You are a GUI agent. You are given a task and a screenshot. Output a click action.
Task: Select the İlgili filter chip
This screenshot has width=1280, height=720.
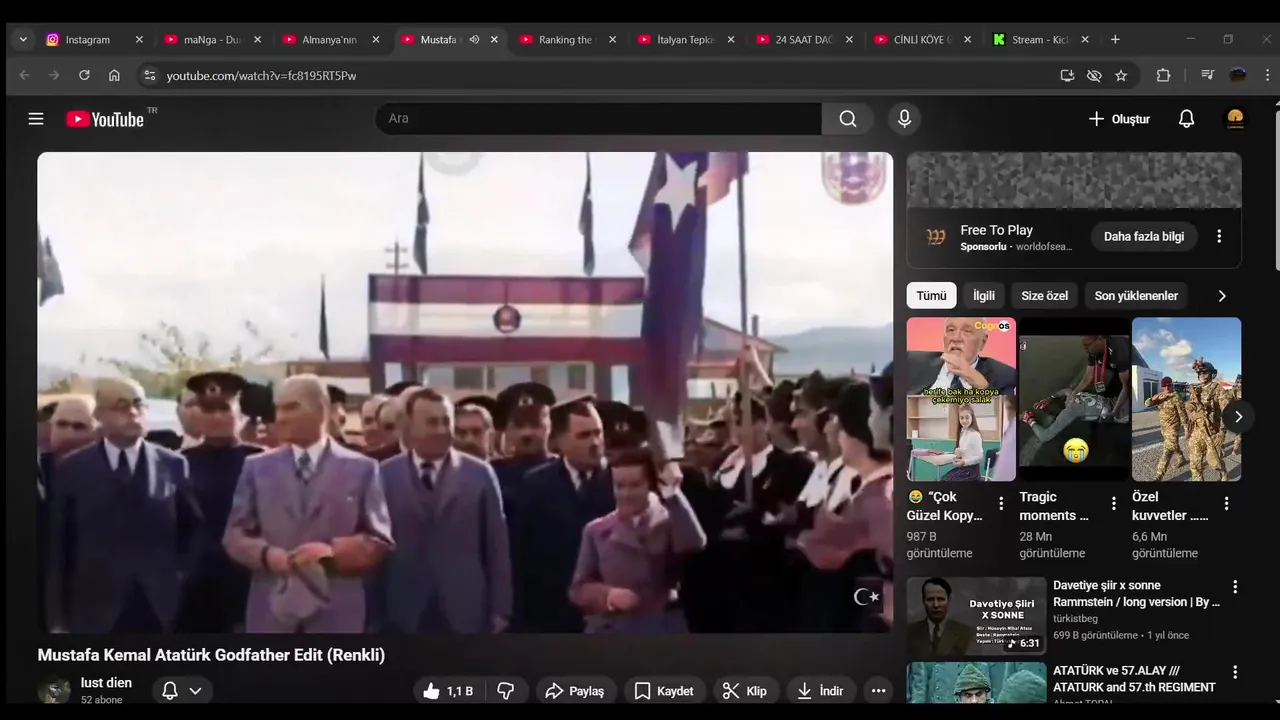[x=984, y=296]
